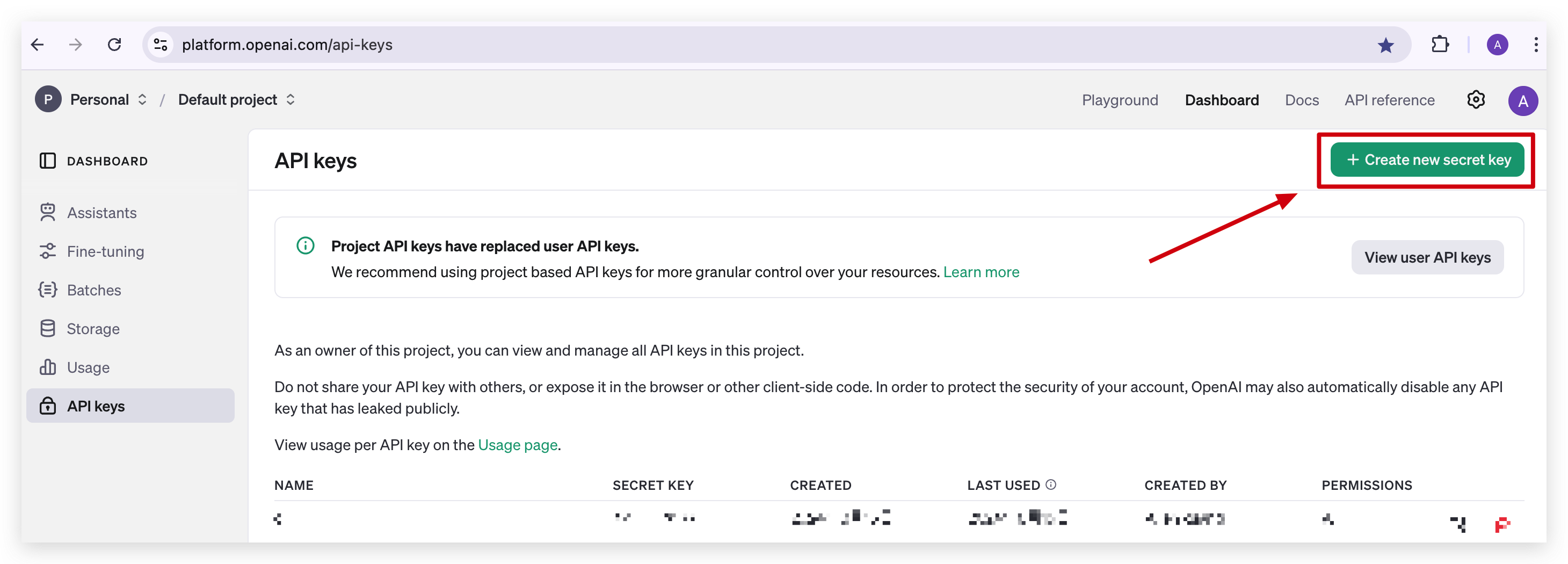This screenshot has width=1568, height=564.
Task: Select API keys in the sidebar
Action: click(130, 406)
